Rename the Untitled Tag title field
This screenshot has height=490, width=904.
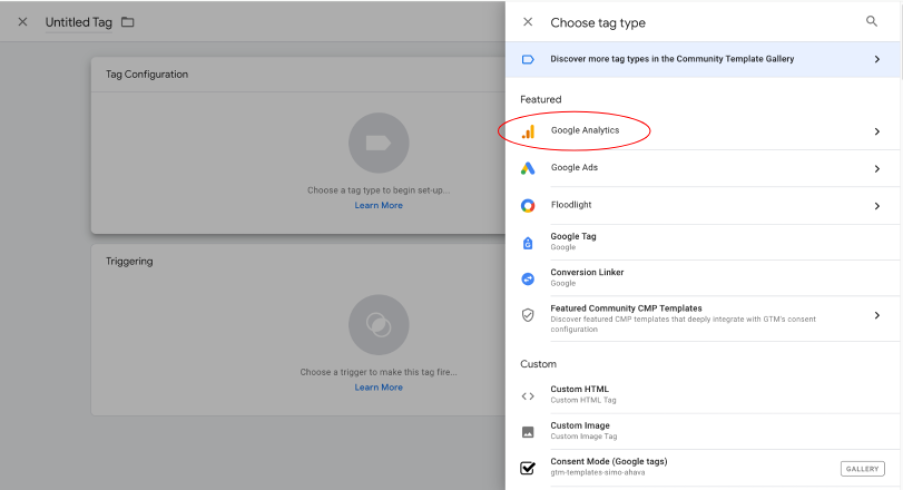(x=78, y=22)
